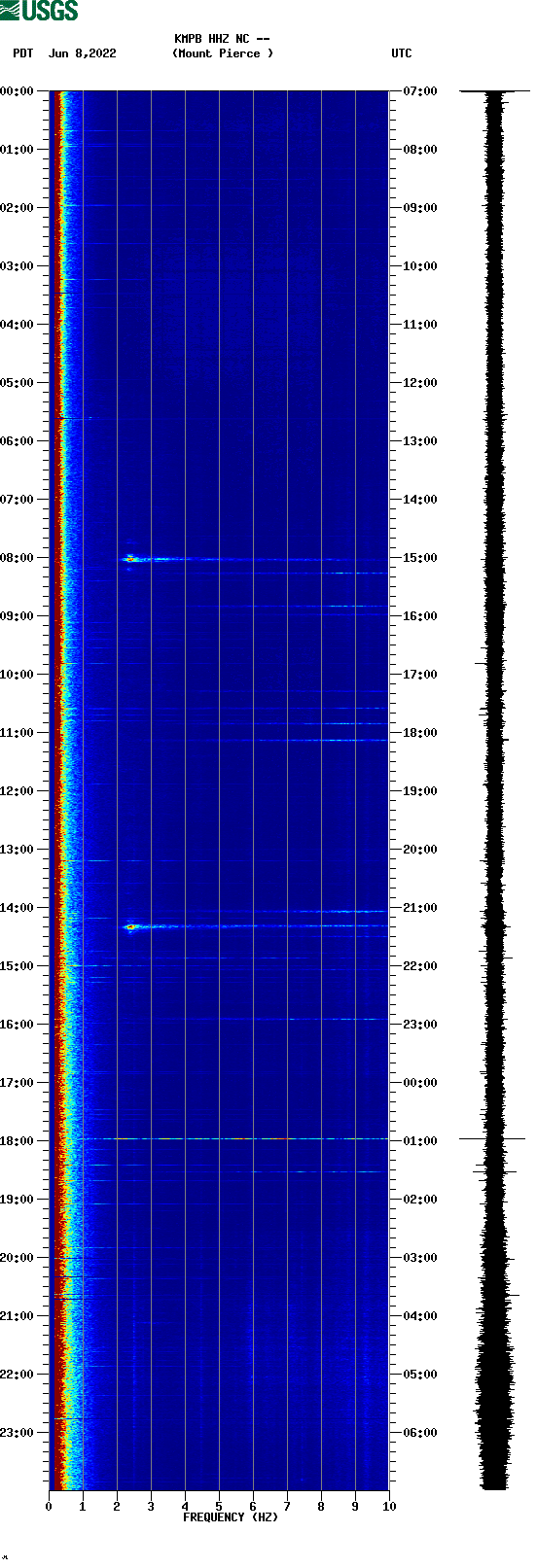Click the USGS logo
537x1568 pixels.
[x=39, y=11]
